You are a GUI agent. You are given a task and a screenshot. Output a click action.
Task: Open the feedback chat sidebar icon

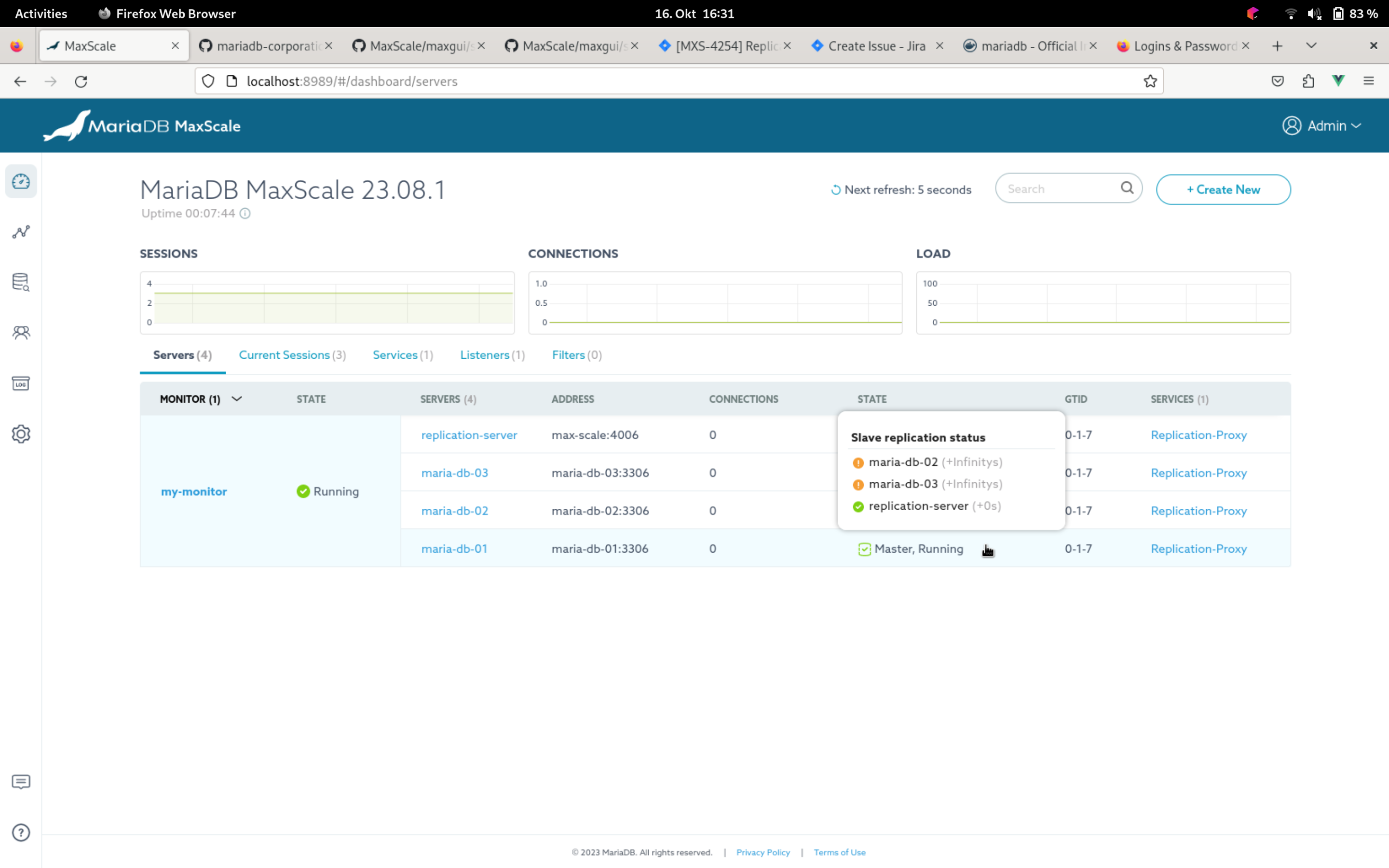(x=21, y=781)
